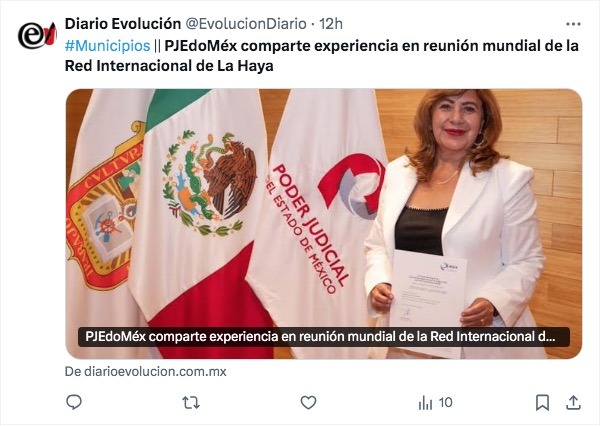Open the Diario Evolución display name
Image resolution: width=601 pixels, height=426 pixels.
[123, 24]
